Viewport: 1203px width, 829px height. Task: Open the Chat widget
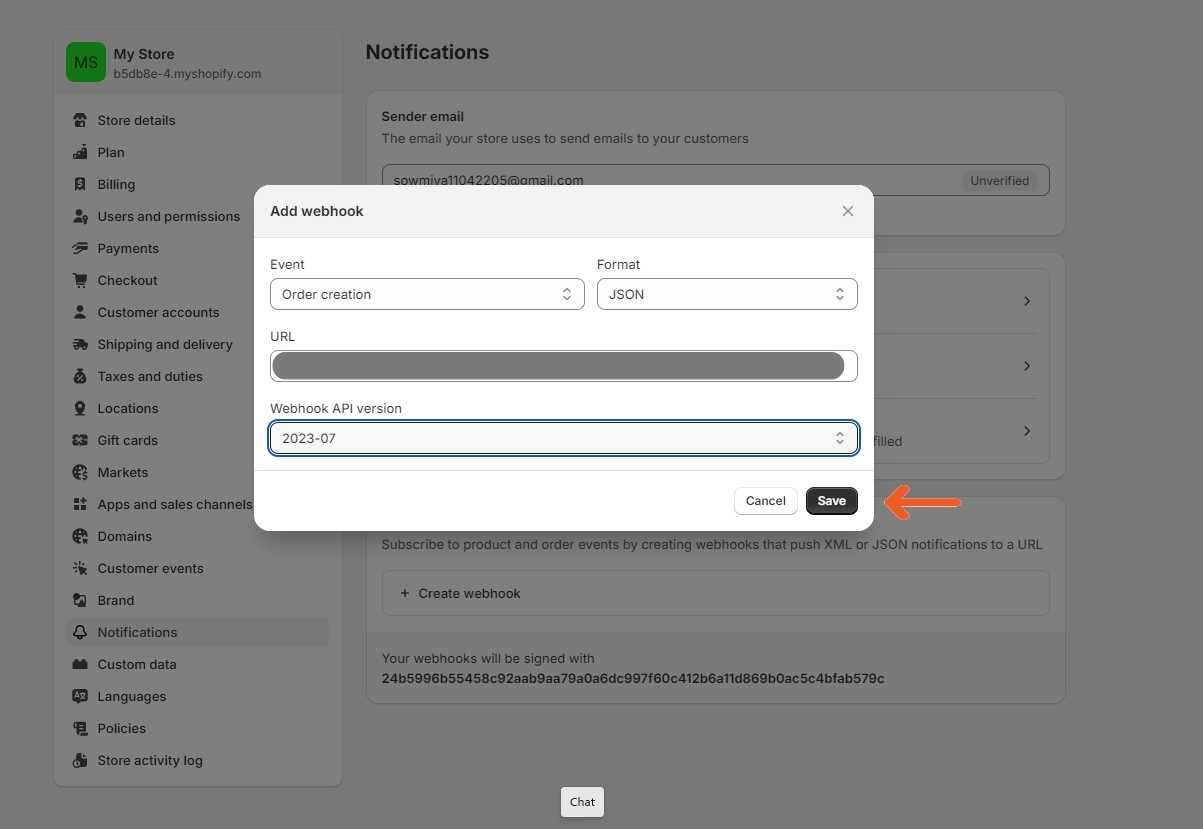coord(581,801)
